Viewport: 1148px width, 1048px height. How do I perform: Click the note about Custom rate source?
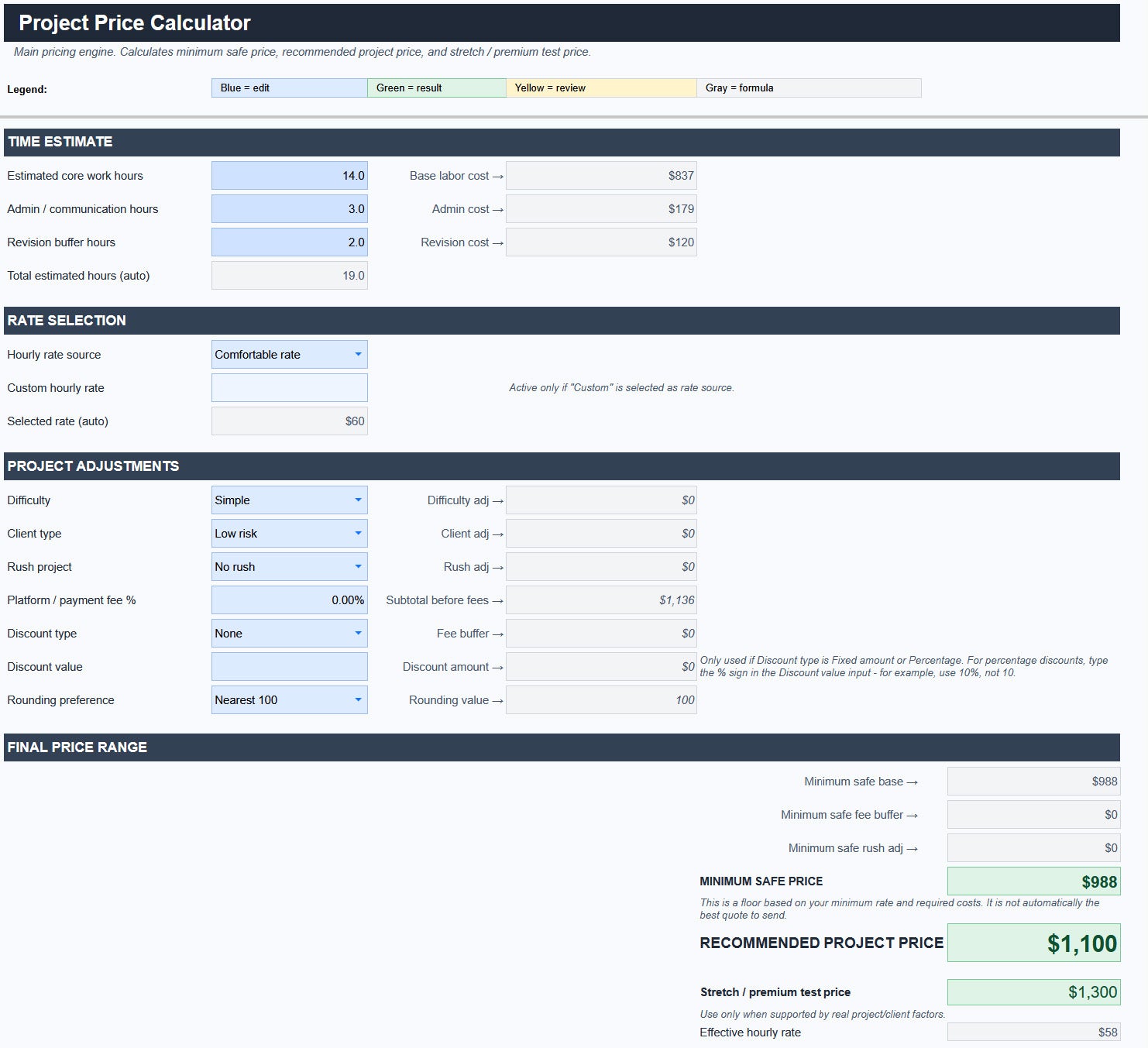621,388
